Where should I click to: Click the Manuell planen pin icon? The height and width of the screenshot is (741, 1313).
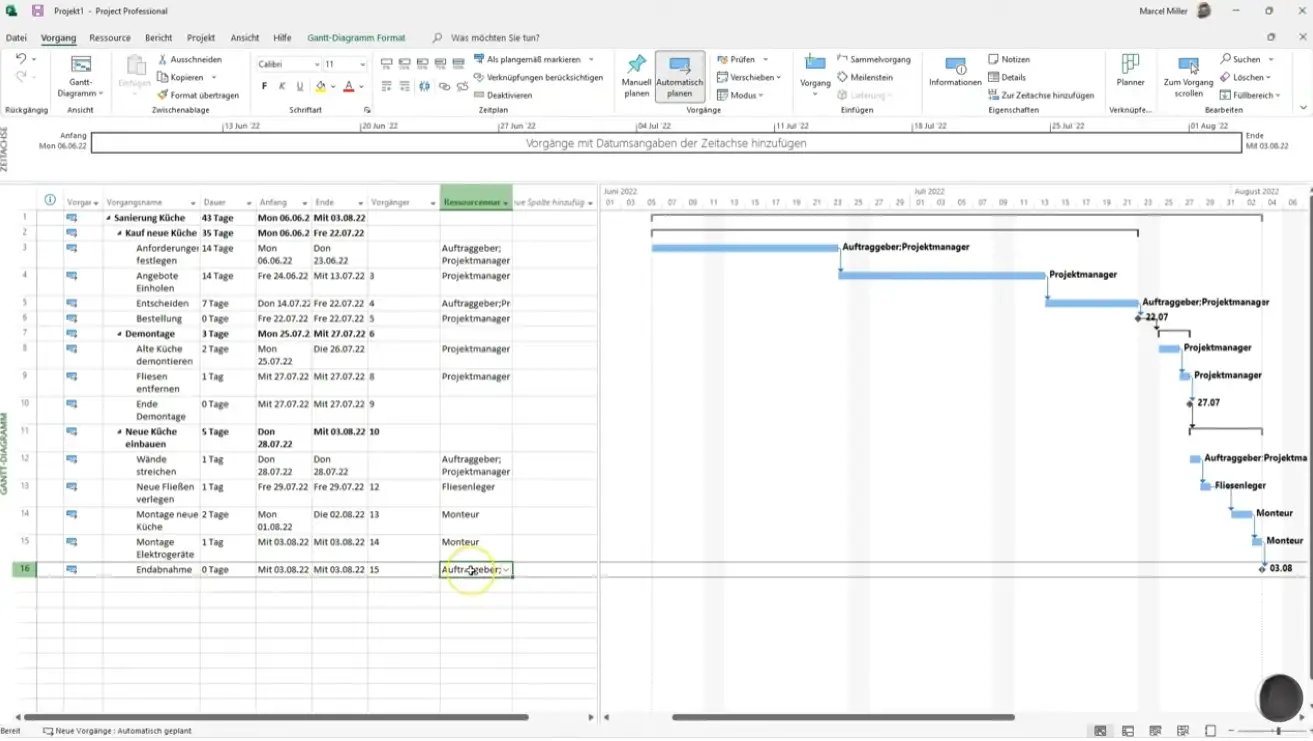click(636, 66)
